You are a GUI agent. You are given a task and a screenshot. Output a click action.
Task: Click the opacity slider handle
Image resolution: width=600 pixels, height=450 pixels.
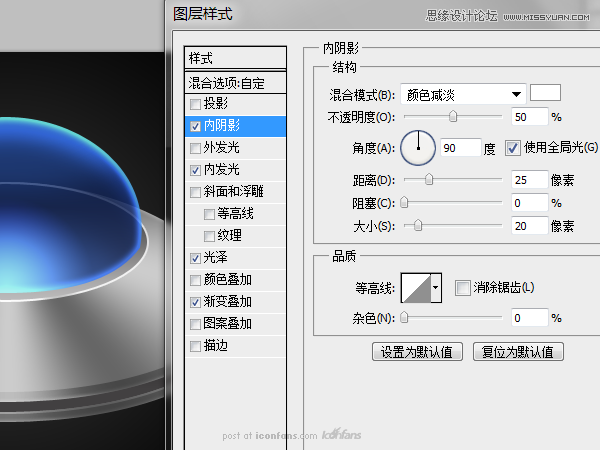453,117
